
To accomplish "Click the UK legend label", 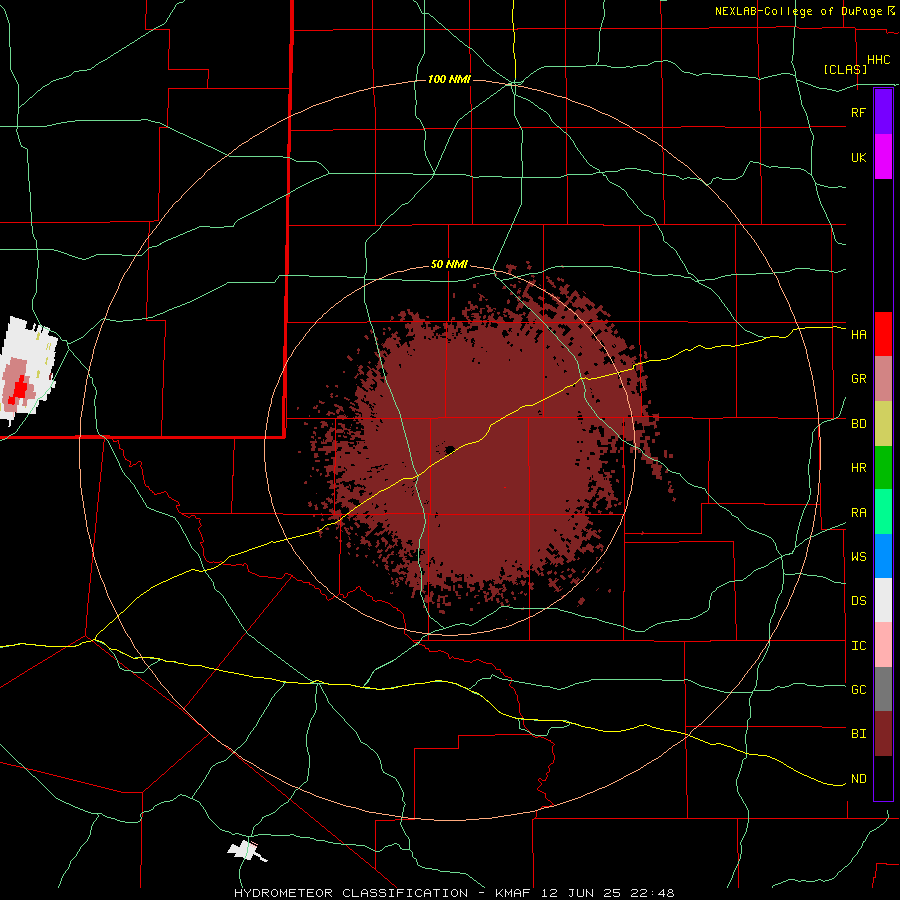I will (858, 157).
